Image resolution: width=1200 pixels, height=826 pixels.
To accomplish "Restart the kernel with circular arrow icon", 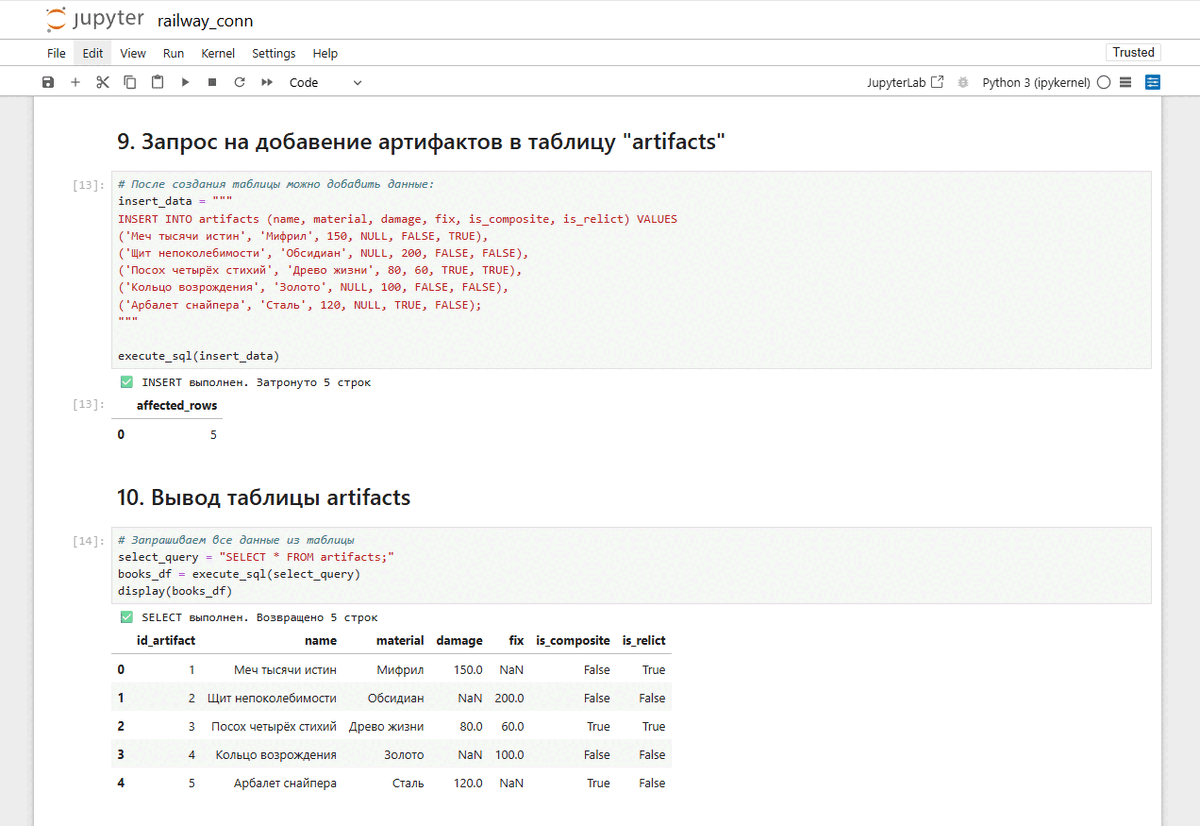I will (x=239, y=83).
